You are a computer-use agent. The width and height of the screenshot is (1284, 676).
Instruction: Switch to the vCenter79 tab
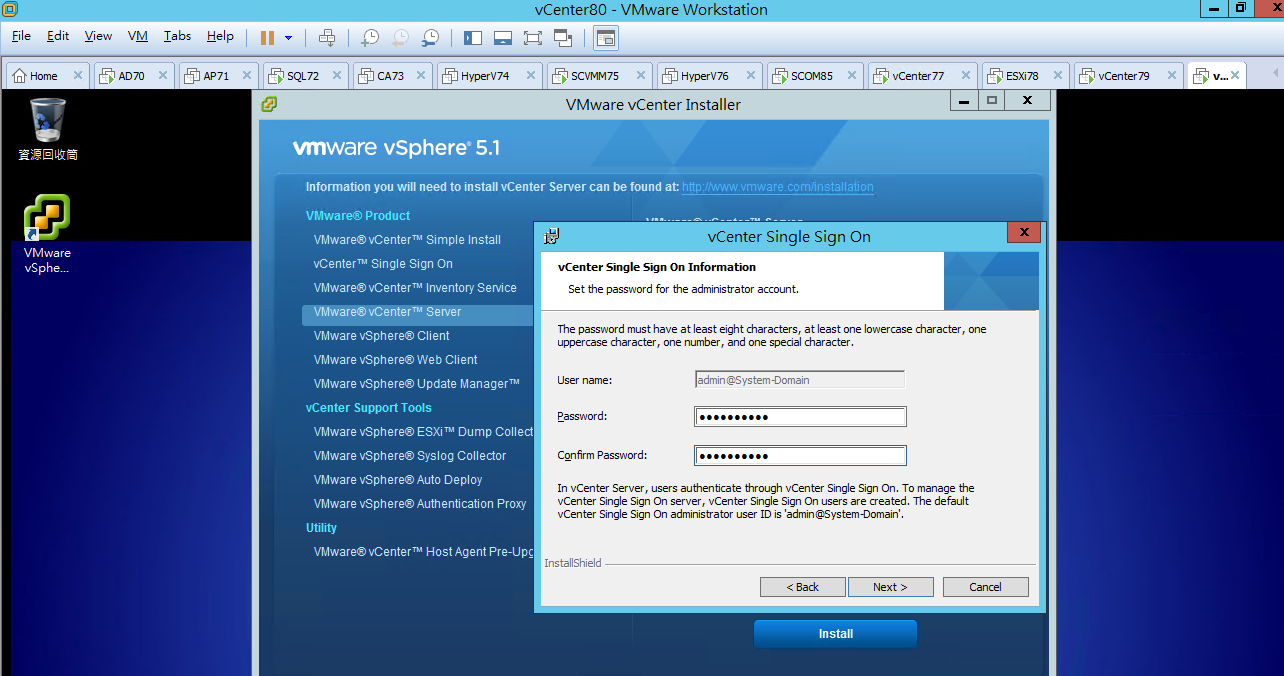(x=1123, y=76)
